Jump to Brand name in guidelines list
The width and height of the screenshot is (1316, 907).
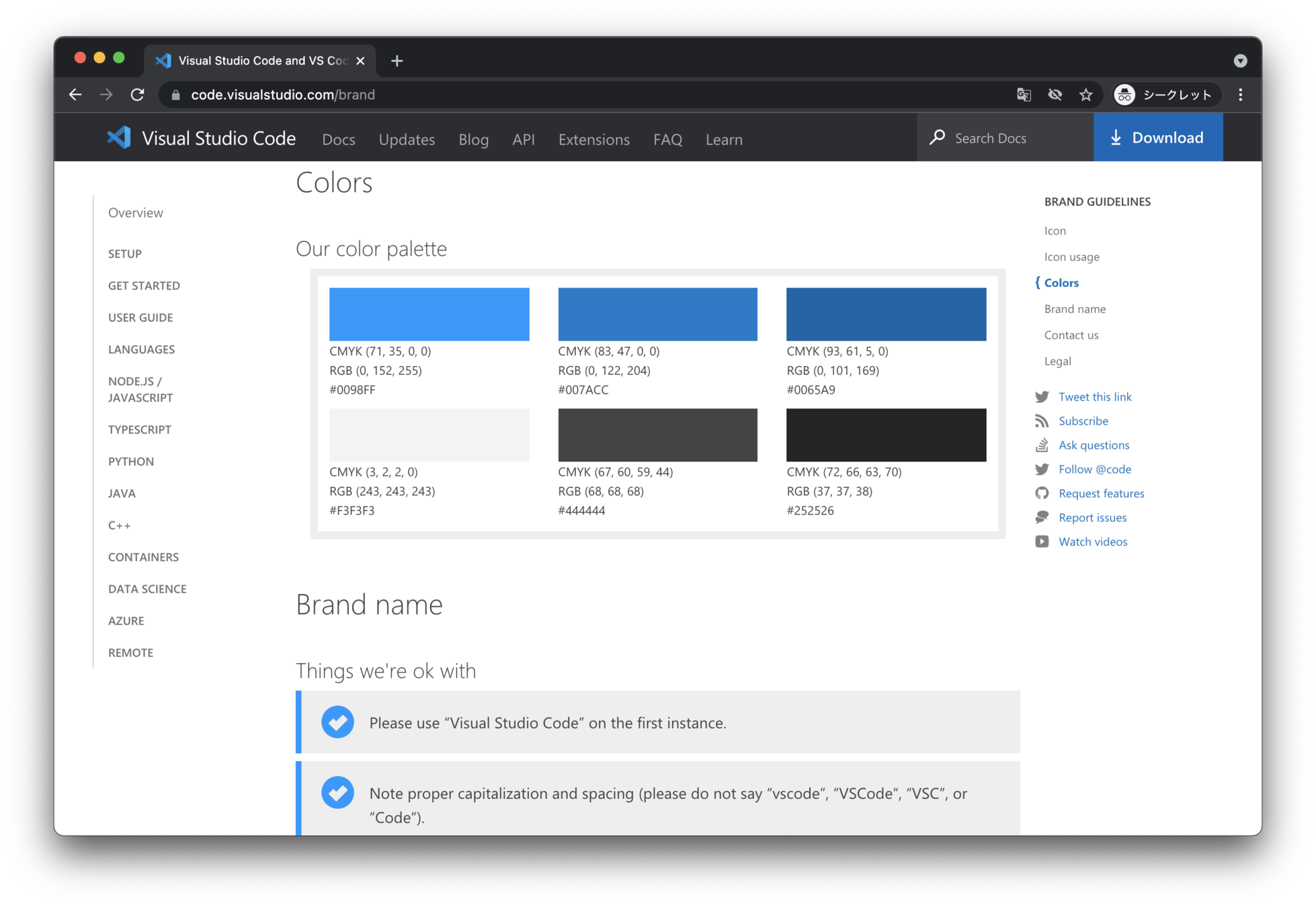1075,309
